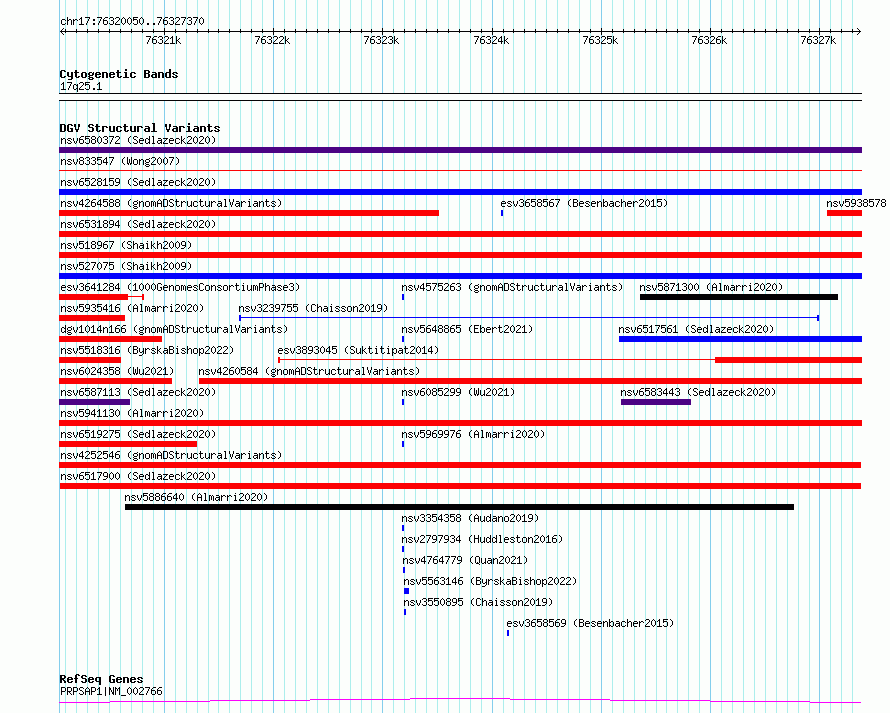
Task: Click the black nsv5871300 (Almarri2020) bar
Action: (738, 297)
